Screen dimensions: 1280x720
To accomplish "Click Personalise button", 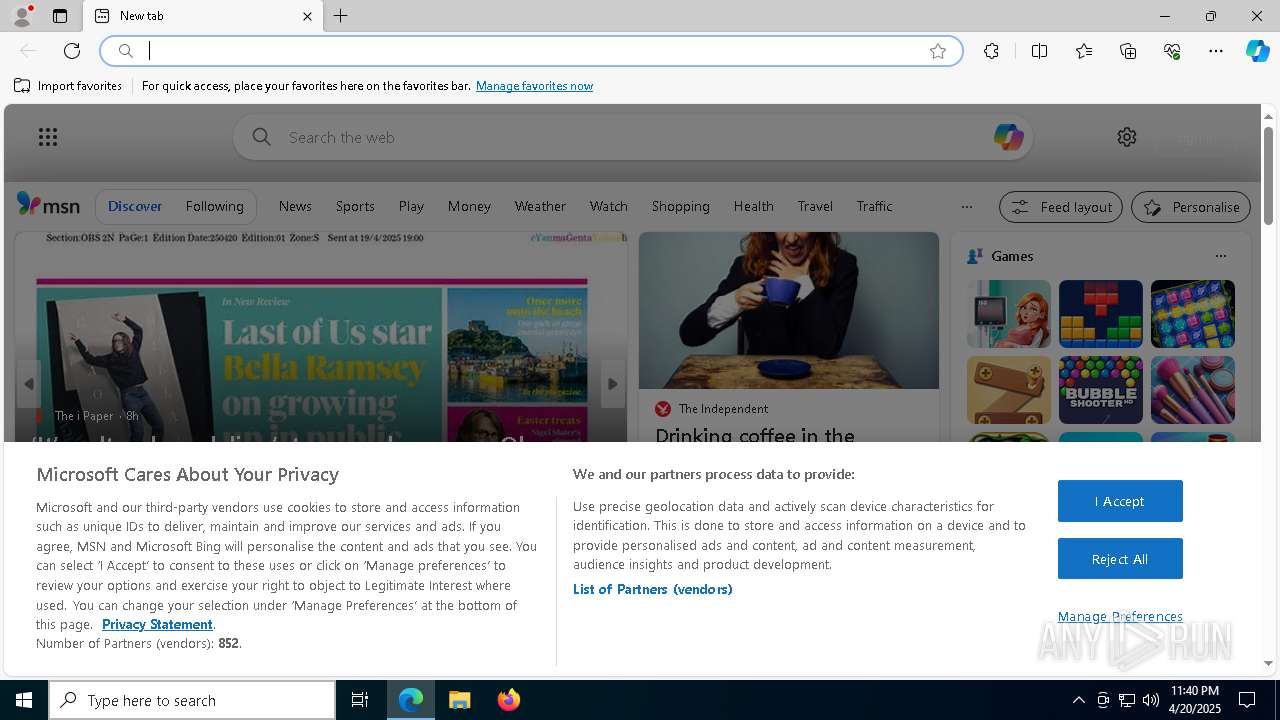I will pyautogui.click(x=1191, y=207).
